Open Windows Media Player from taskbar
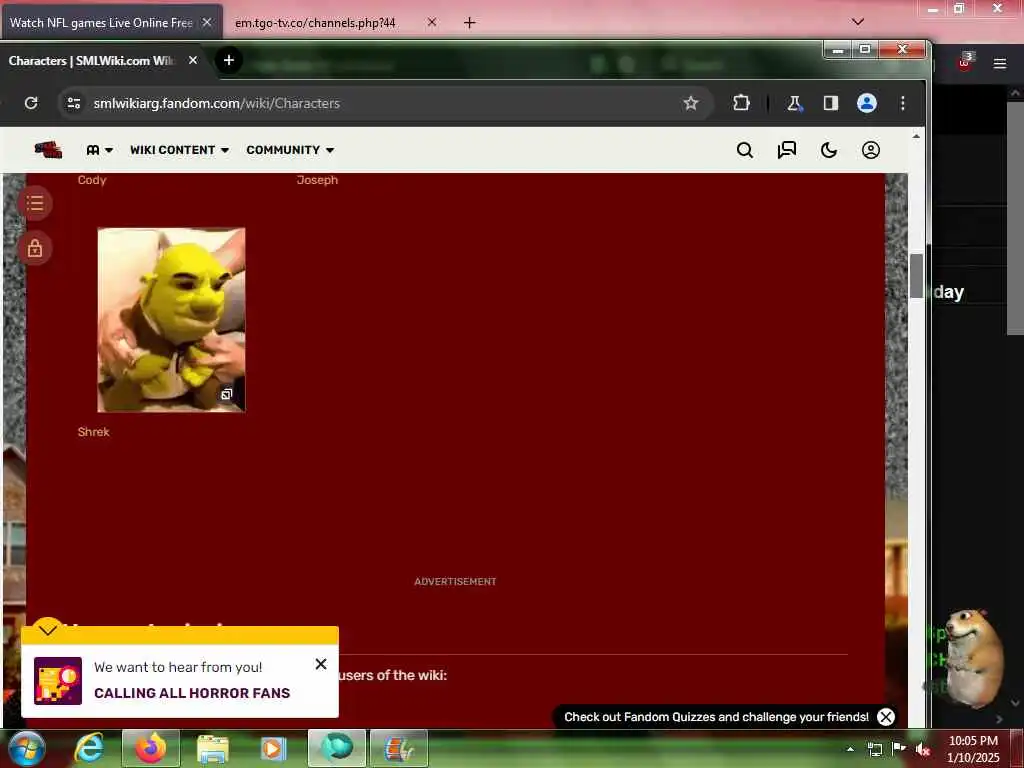The width and height of the screenshot is (1024, 768). click(273, 748)
